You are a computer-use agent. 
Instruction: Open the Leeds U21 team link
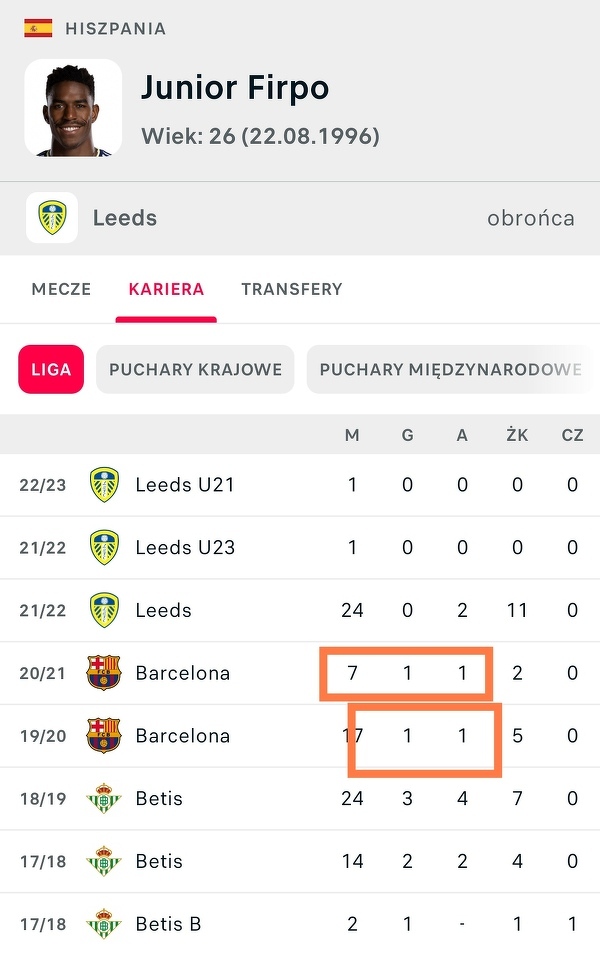[185, 485]
